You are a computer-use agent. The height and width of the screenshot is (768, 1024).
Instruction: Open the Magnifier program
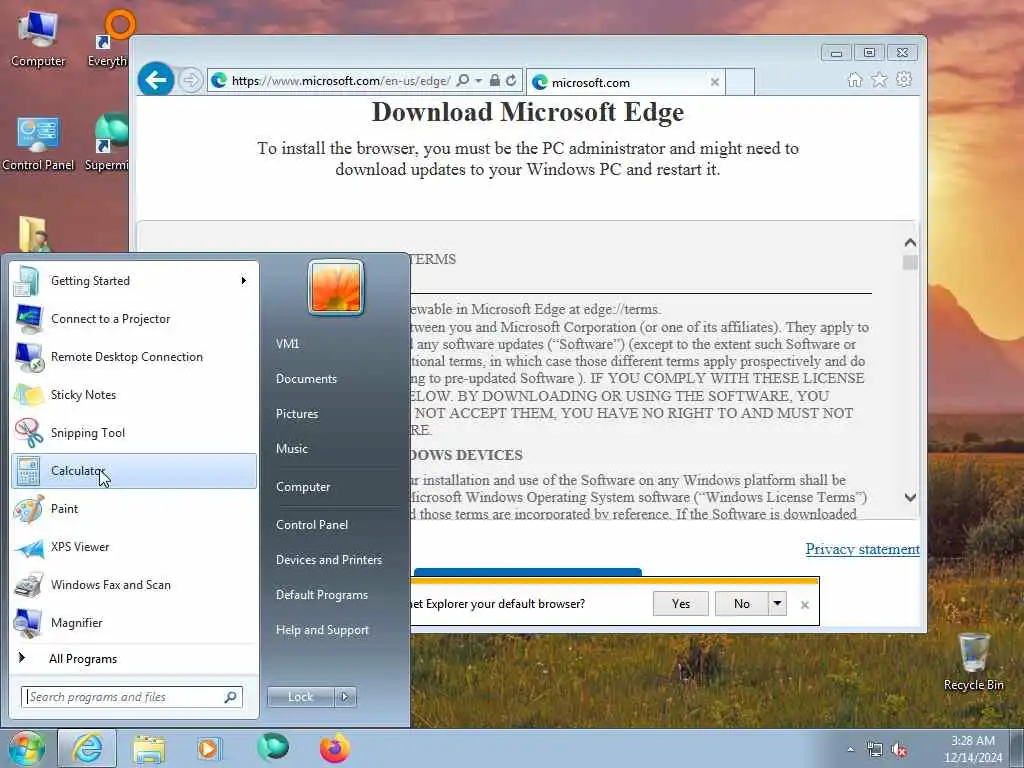pyautogui.click(x=134, y=623)
